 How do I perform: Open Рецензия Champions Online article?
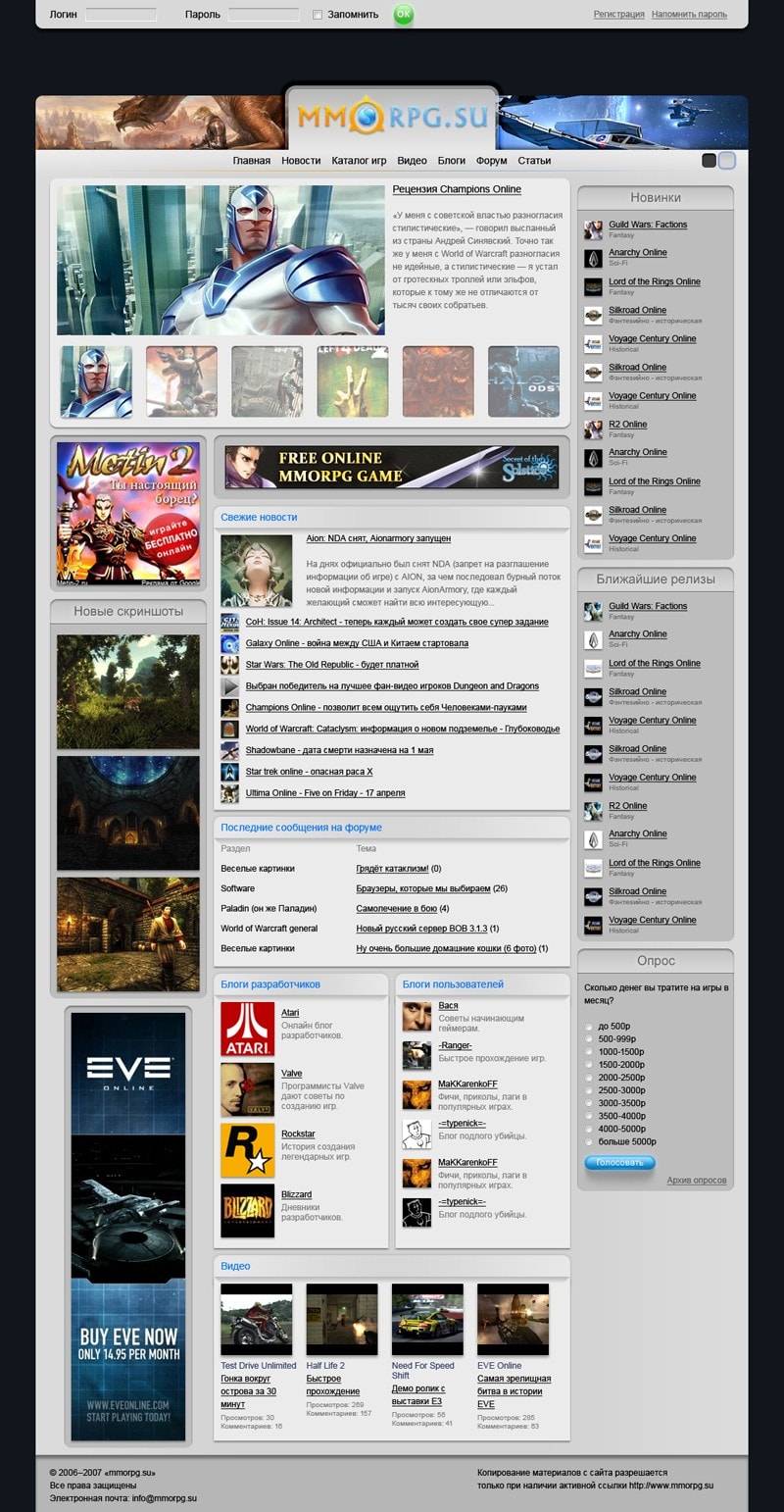[x=457, y=189]
